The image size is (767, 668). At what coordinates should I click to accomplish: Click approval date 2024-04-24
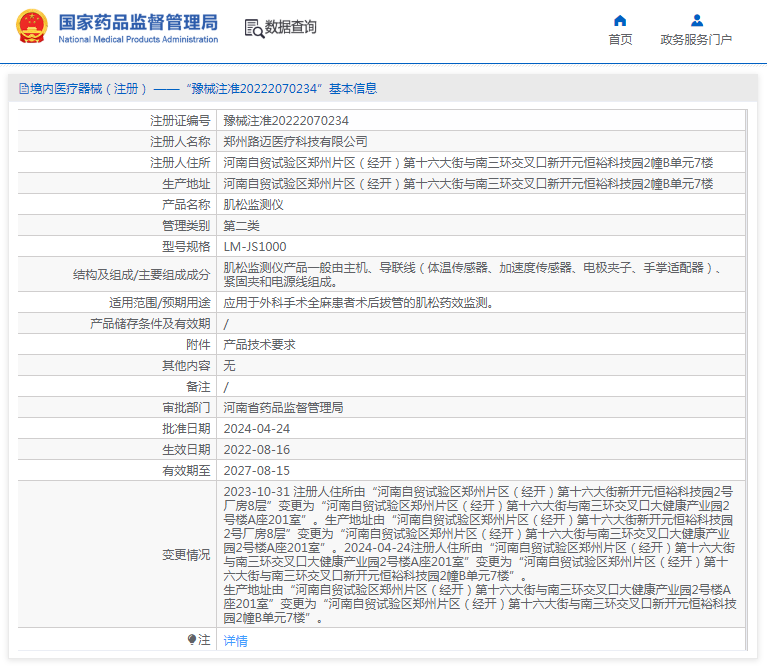[x=256, y=429]
